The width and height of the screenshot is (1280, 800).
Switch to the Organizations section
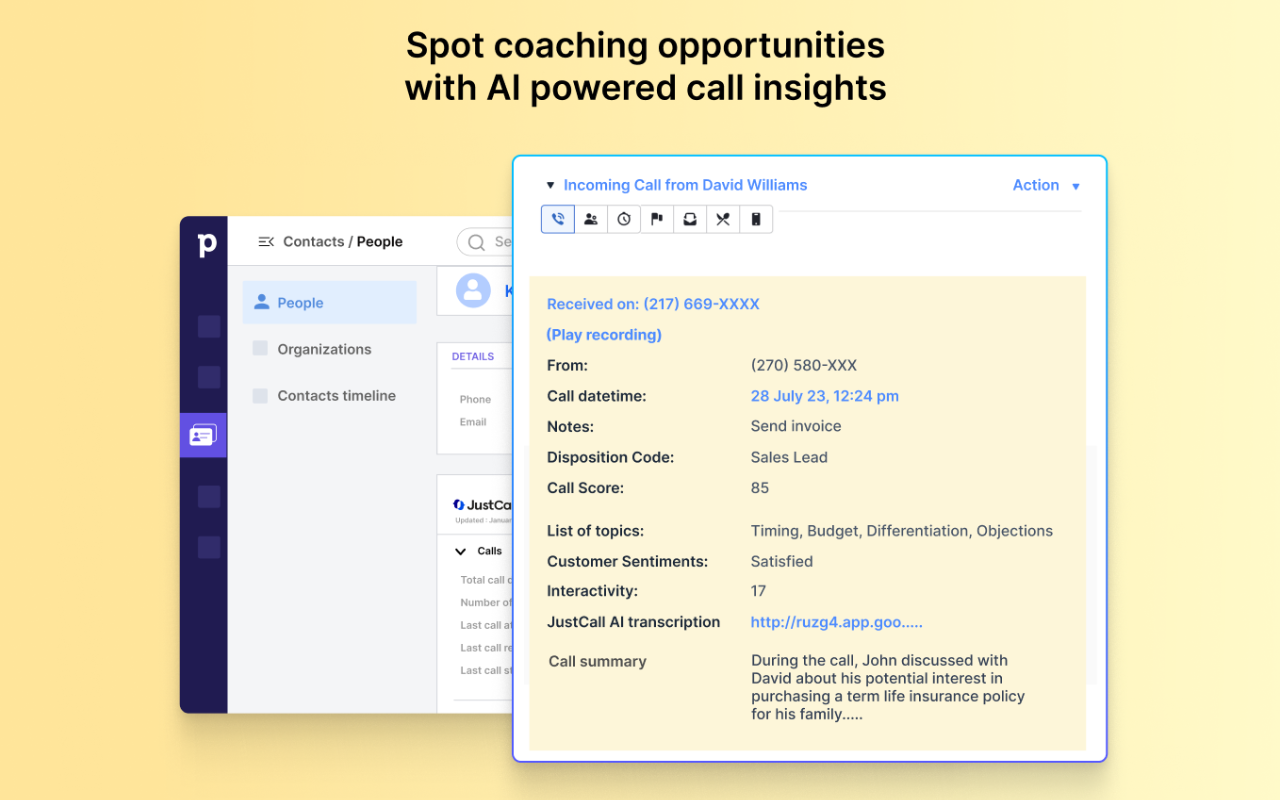point(323,349)
